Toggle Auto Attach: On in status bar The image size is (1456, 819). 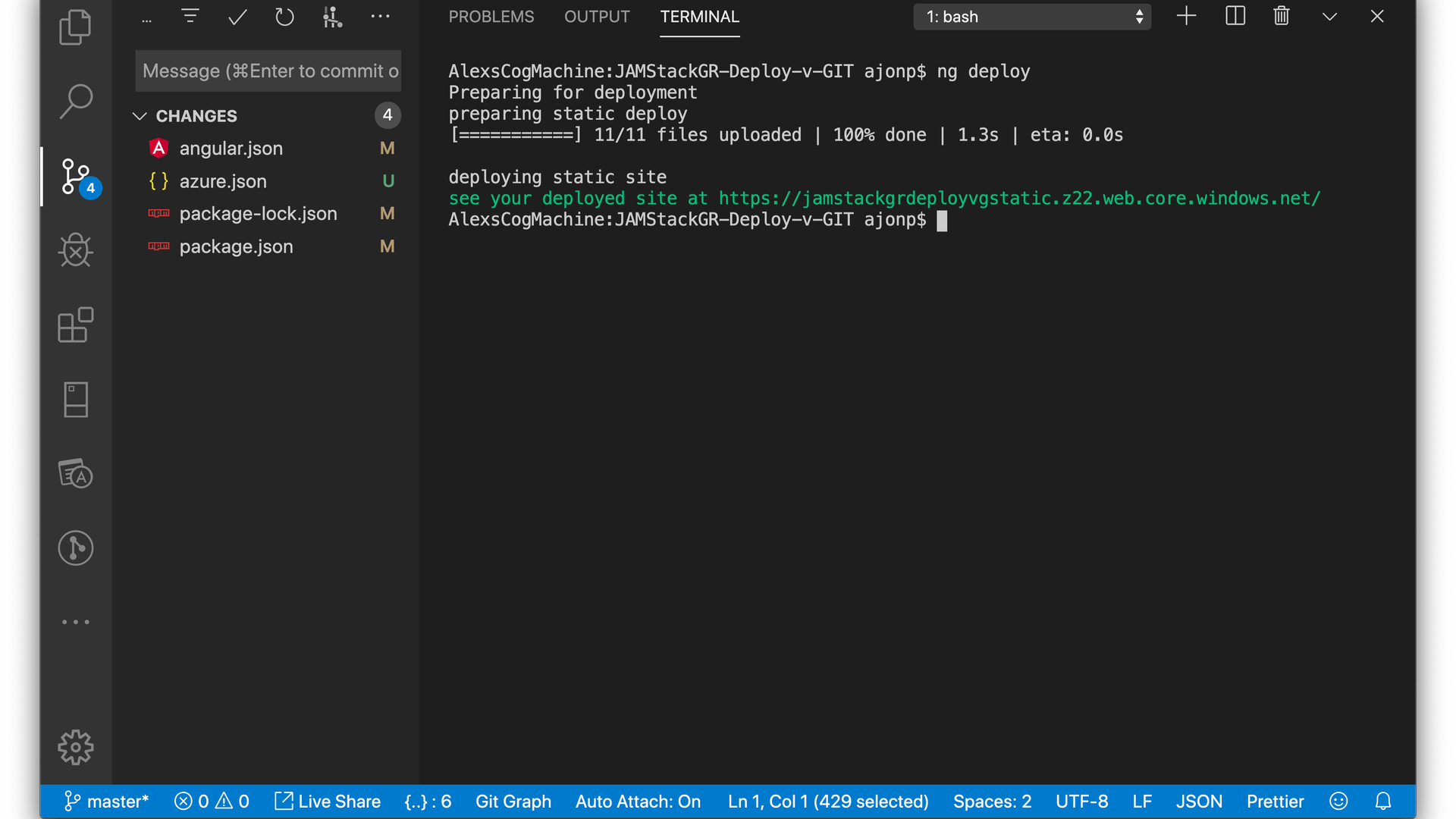tap(638, 802)
